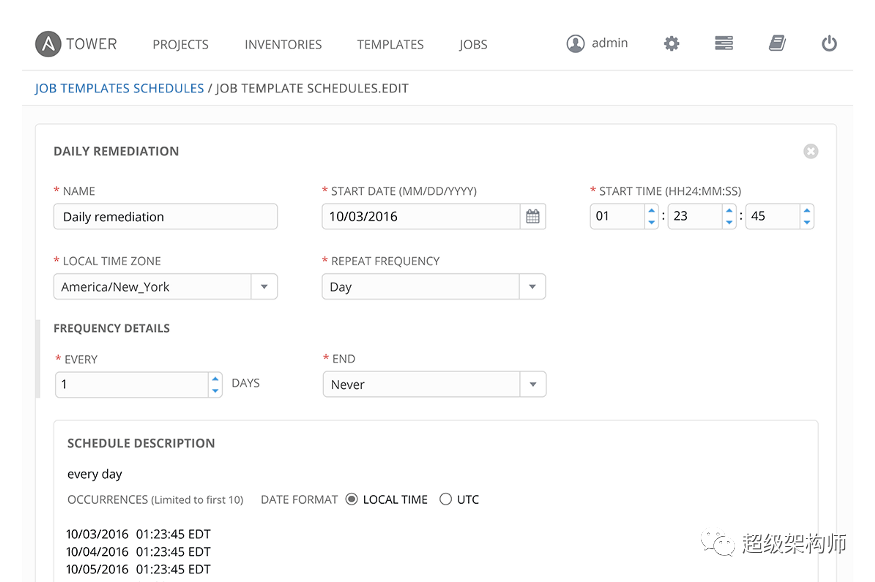
Task: Select the LOCAL TIME radio button
Action: coord(351,499)
